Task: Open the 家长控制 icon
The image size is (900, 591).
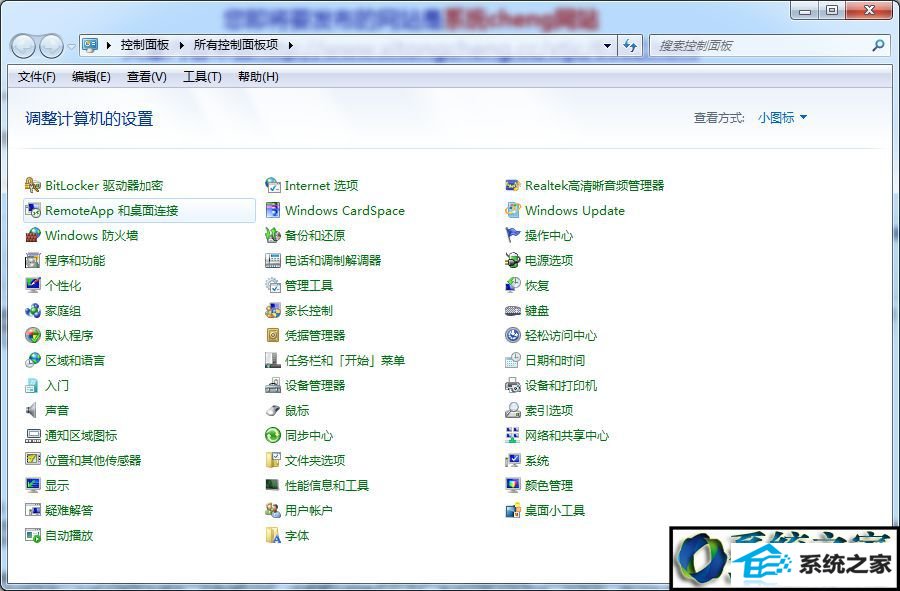Action: [x=273, y=310]
